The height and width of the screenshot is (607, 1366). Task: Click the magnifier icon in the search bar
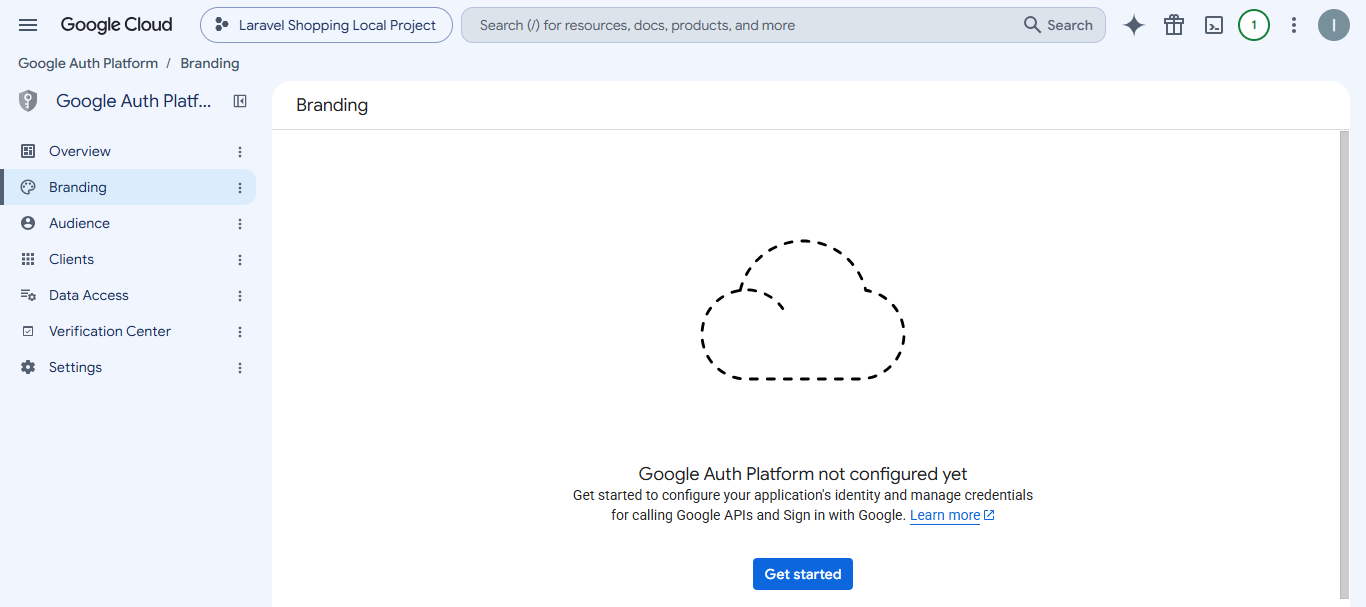[1033, 25]
